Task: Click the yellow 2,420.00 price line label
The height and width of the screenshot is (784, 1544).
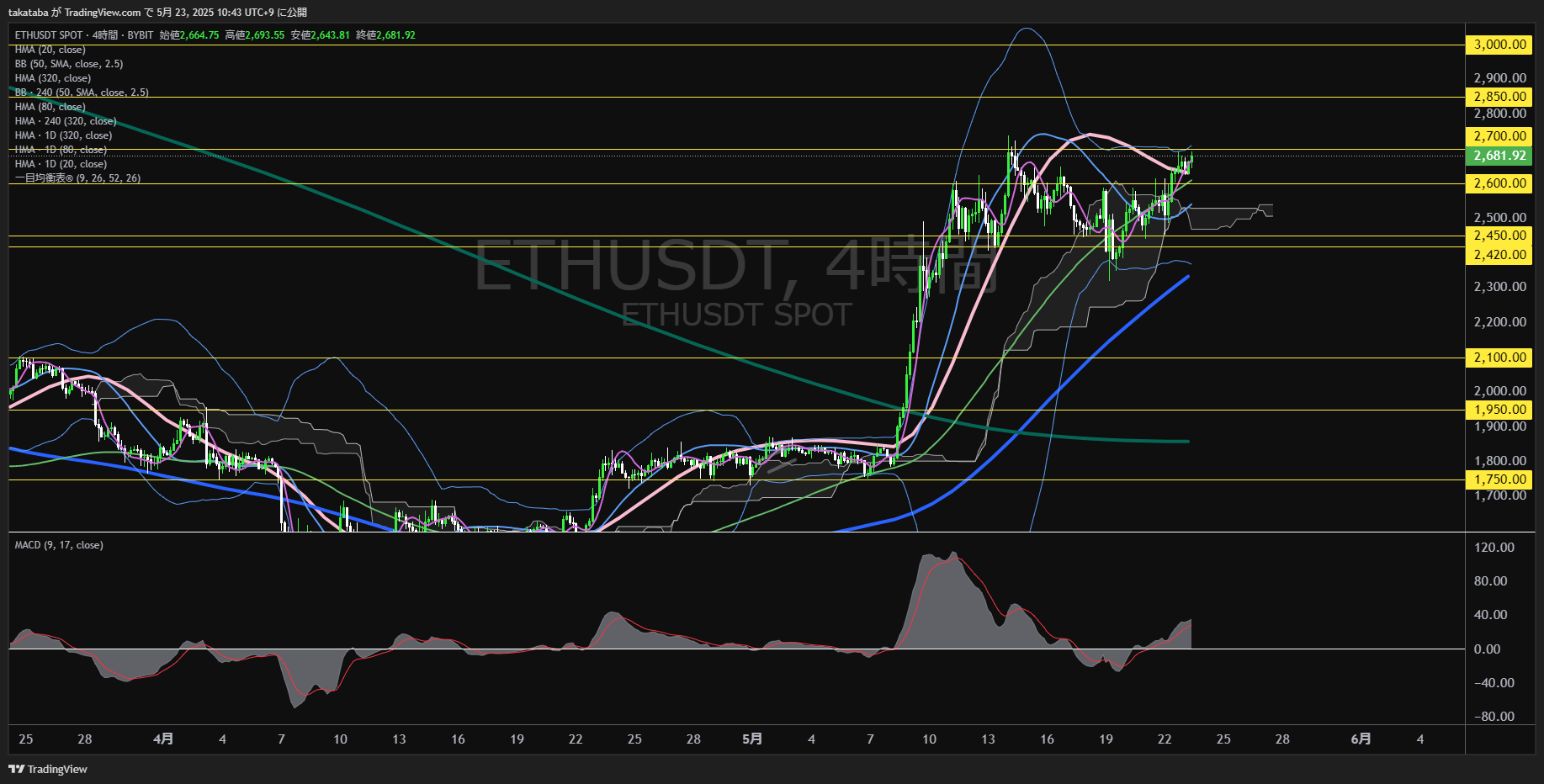Action: [x=1499, y=255]
